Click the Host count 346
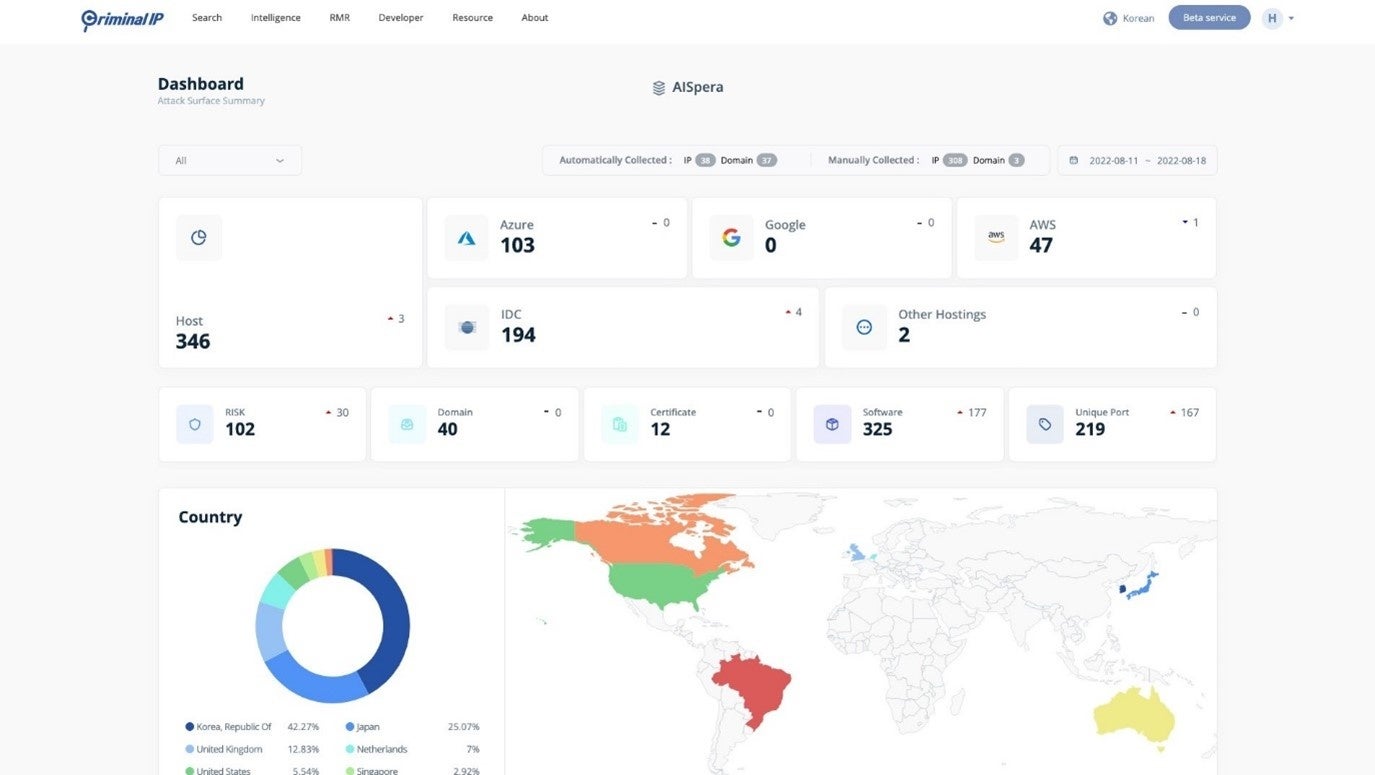 pyautogui.click(x=193, y=342)
